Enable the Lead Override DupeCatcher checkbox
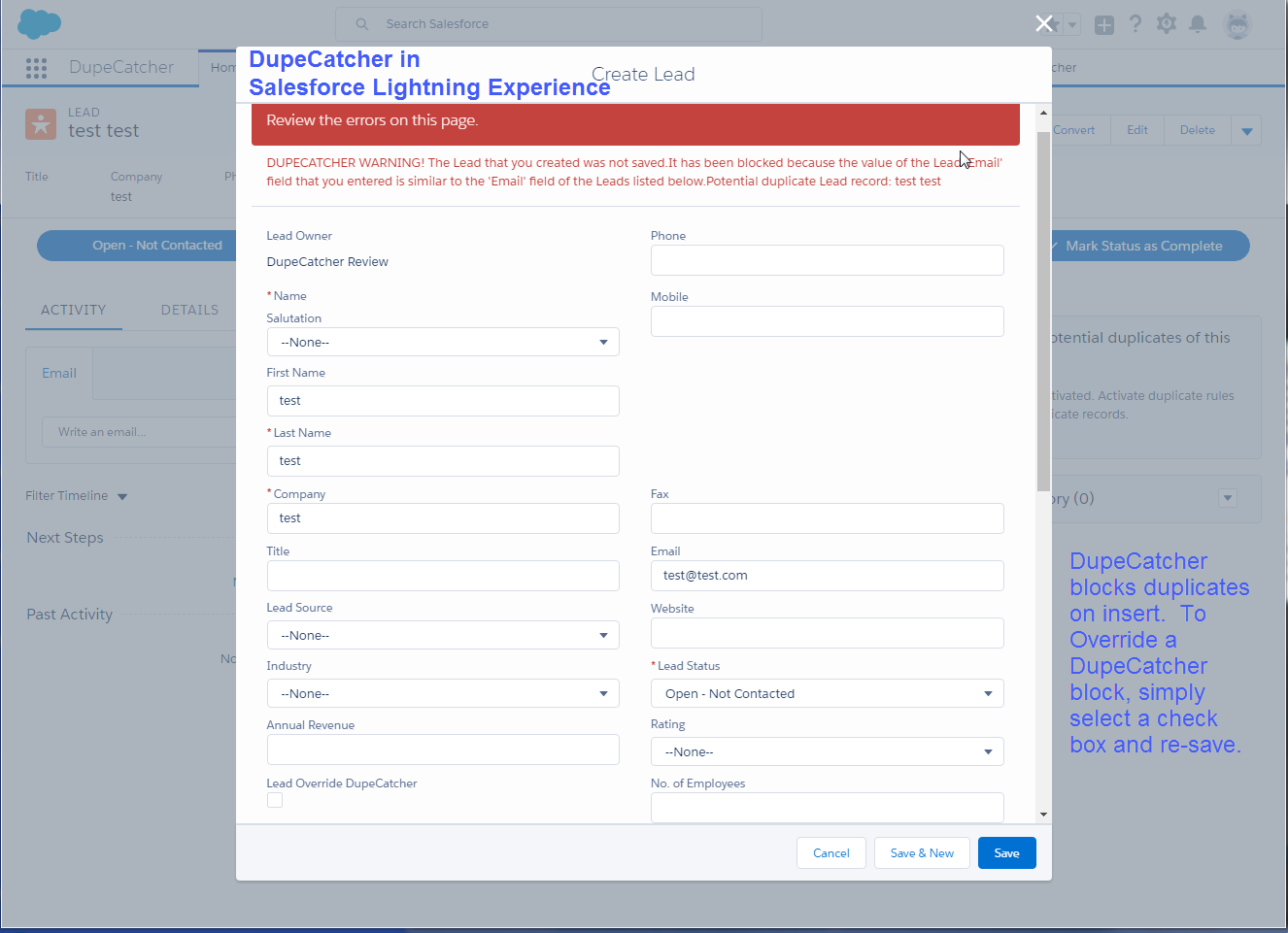This screenshot has width=1288, height=933. click(x=275, y=800)
